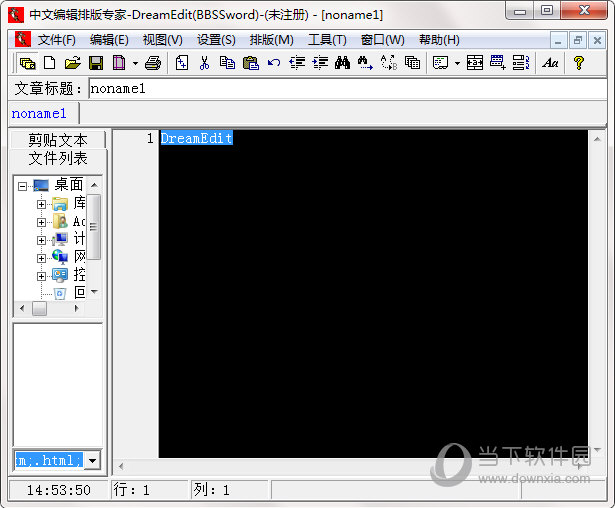This screenshot has width=615, height=508.
Task: Click the green-lined screen layout icon
Action: point(440,63)
